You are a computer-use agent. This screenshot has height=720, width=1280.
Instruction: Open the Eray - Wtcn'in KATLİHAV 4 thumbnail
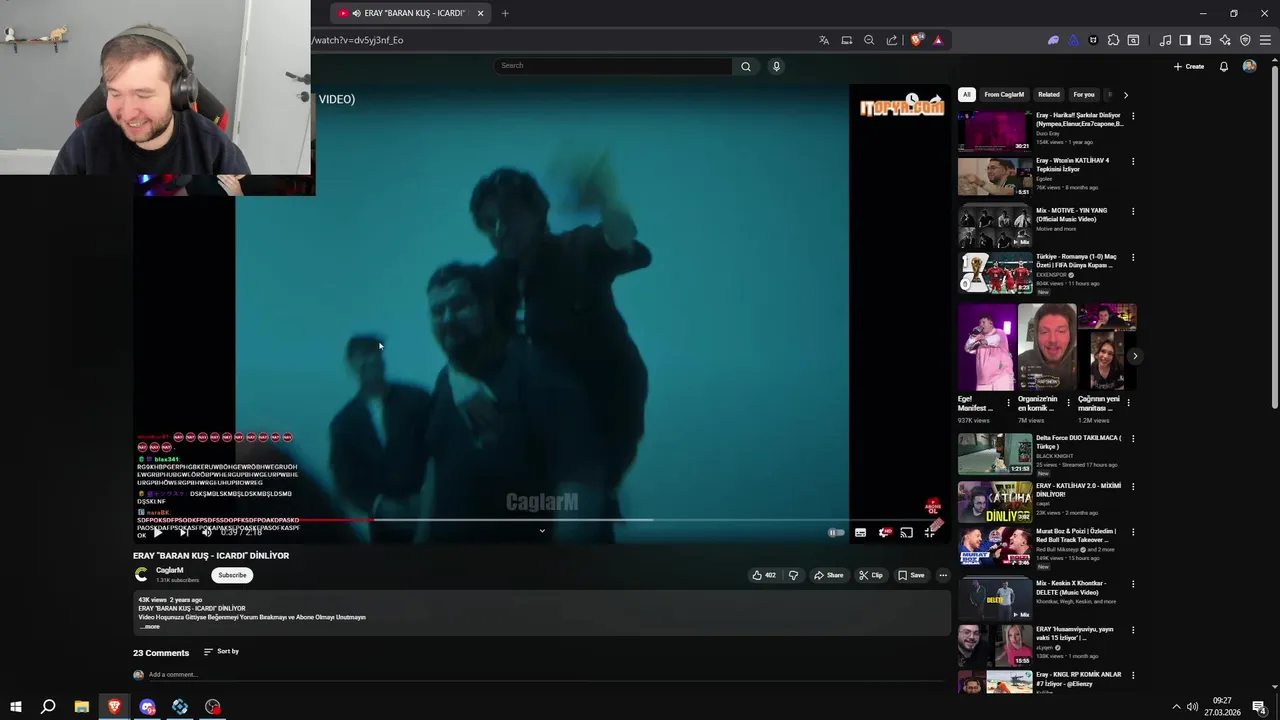point(994,177)
